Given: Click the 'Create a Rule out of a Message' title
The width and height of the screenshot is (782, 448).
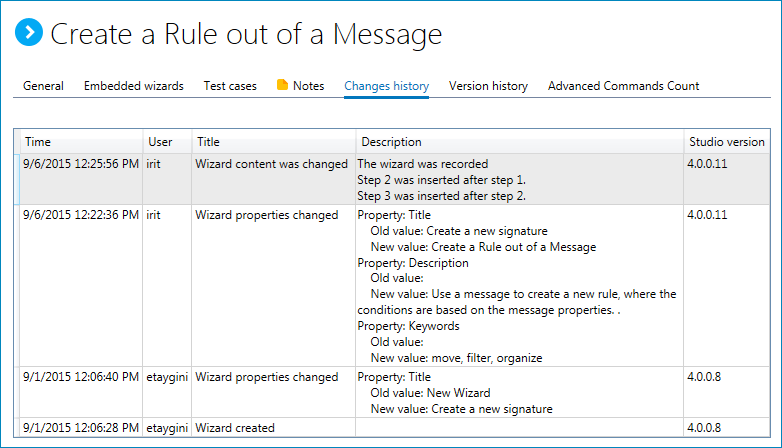Looking at the screenshot, I should point(246,34).
